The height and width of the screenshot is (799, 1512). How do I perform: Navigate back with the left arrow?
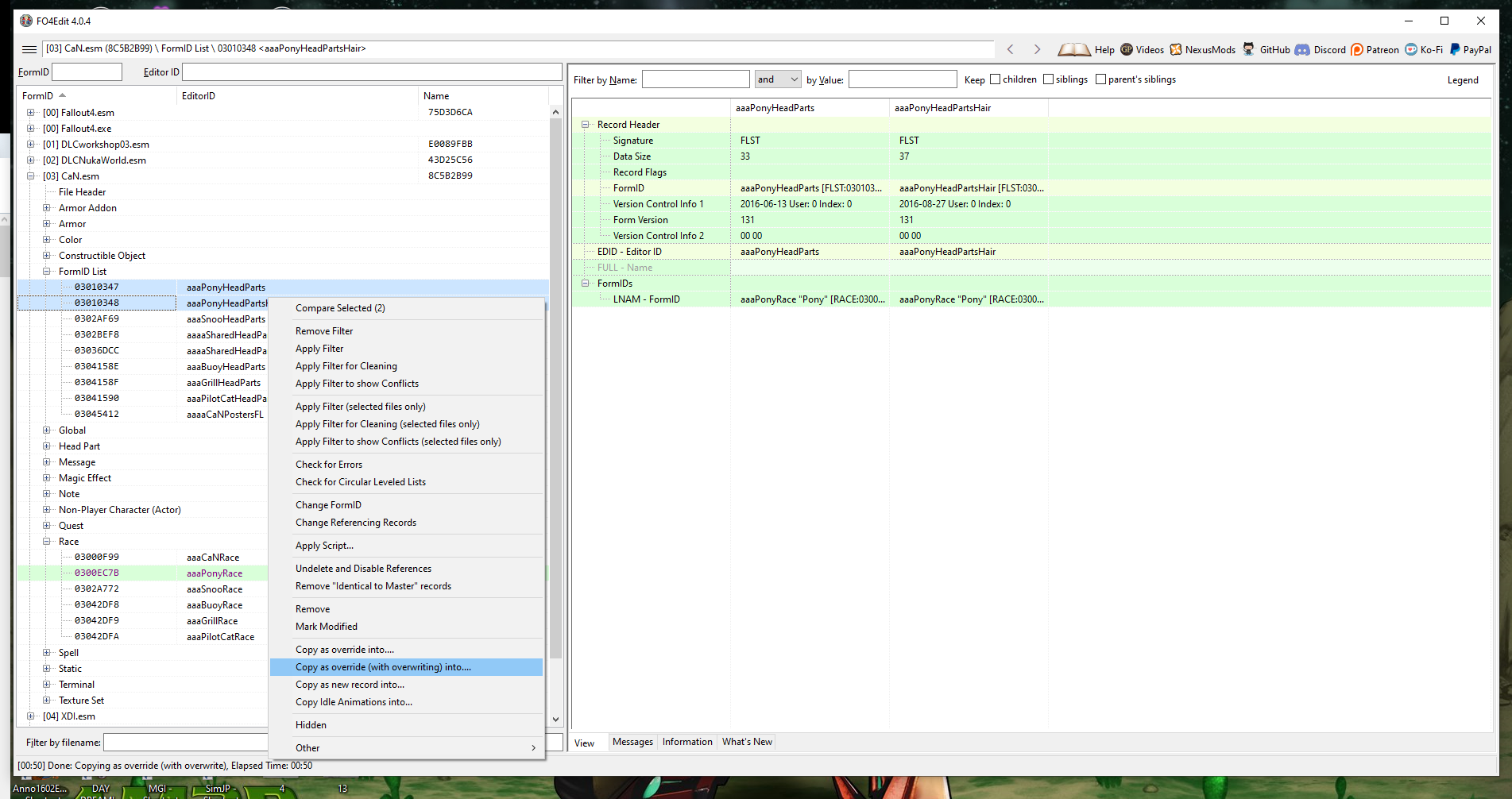coord(1011,49)
